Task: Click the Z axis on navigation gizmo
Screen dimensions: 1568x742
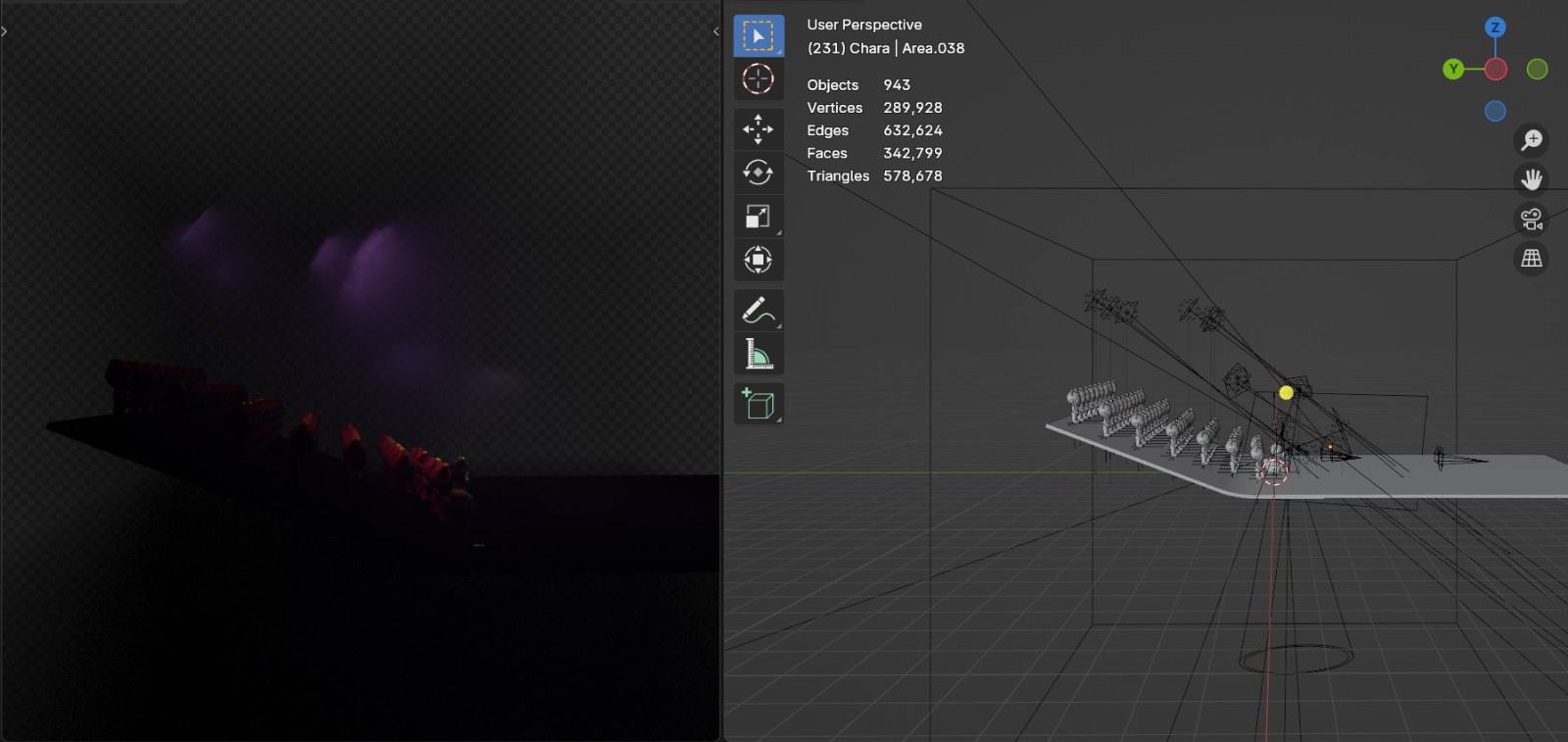Action: pos(1495,27)
